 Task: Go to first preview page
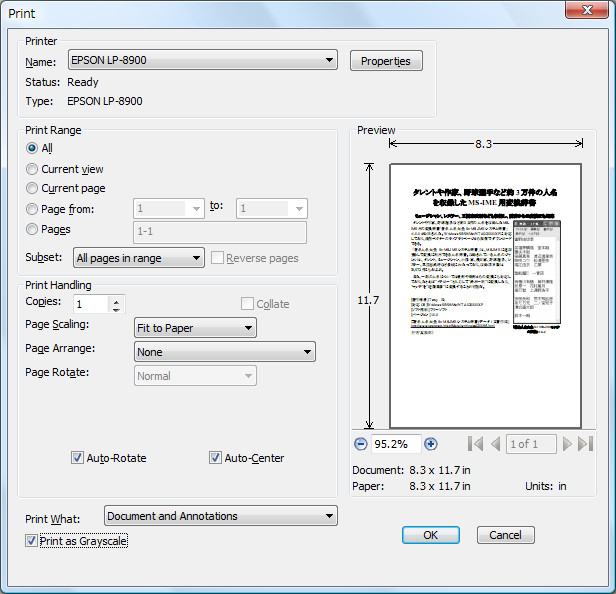coord(475,444)
